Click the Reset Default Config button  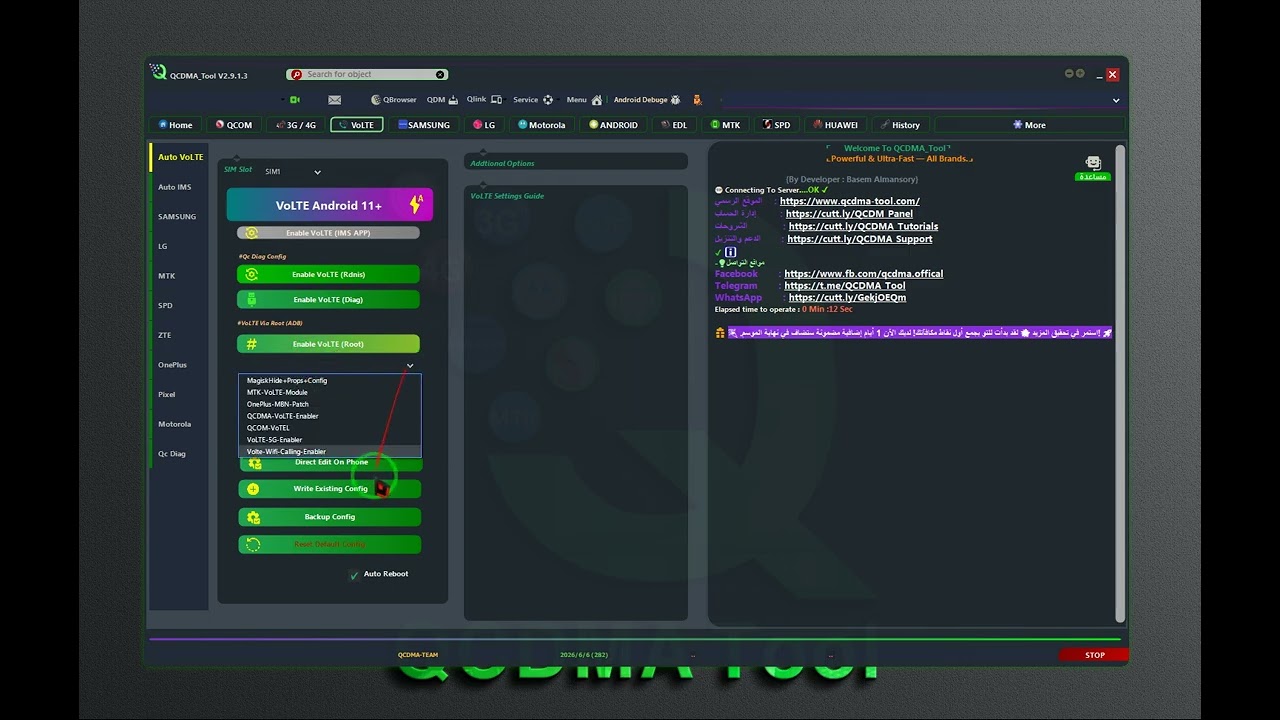tap(330, 545)
